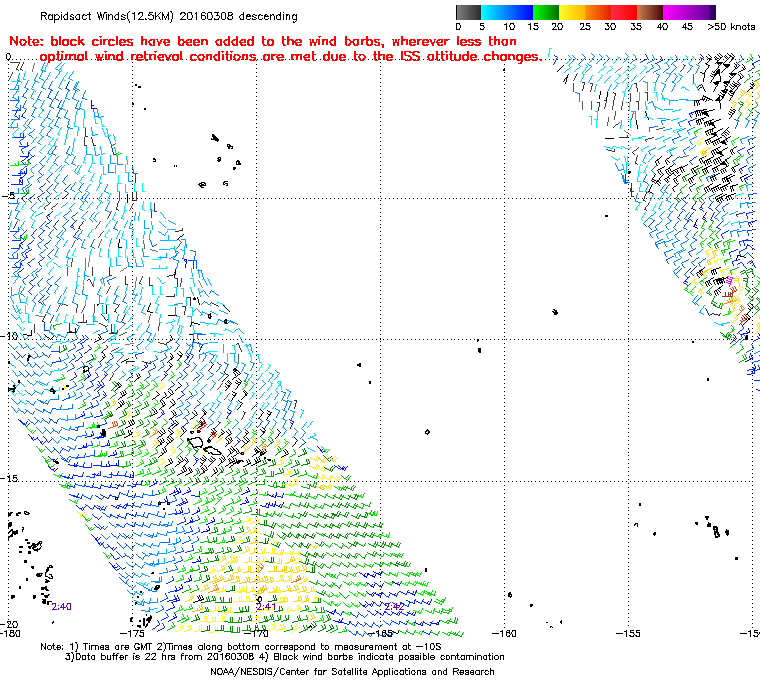
Task: Click the '3)Data buffer is 22 hrs' footer line
Action: pos(285,657)
